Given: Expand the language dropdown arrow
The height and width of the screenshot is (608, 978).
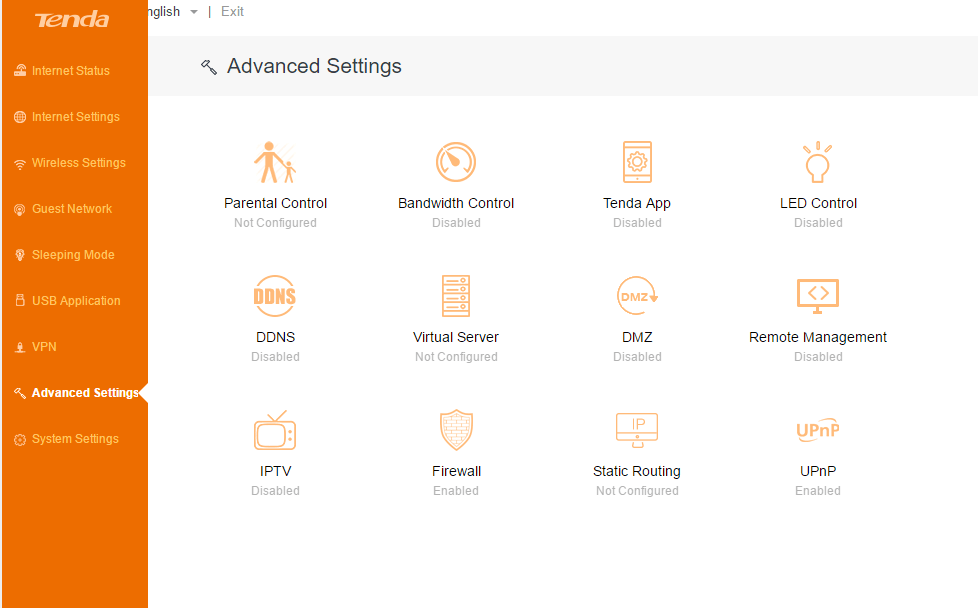Looking at the screenshot, I should (x=194, y=12).
